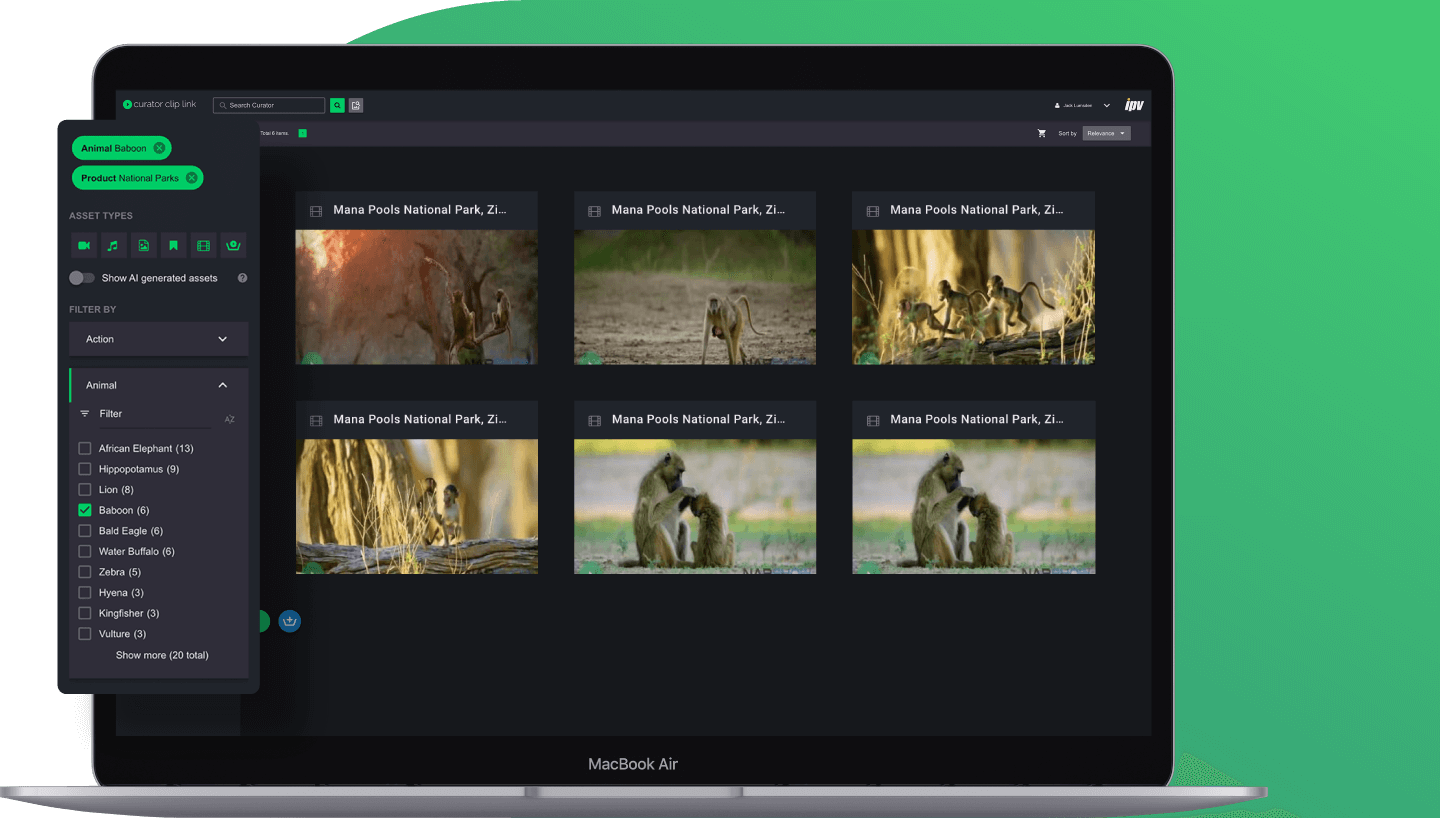
Task: Open thumbnail of three baboons on log
Action: coord(973,297)
